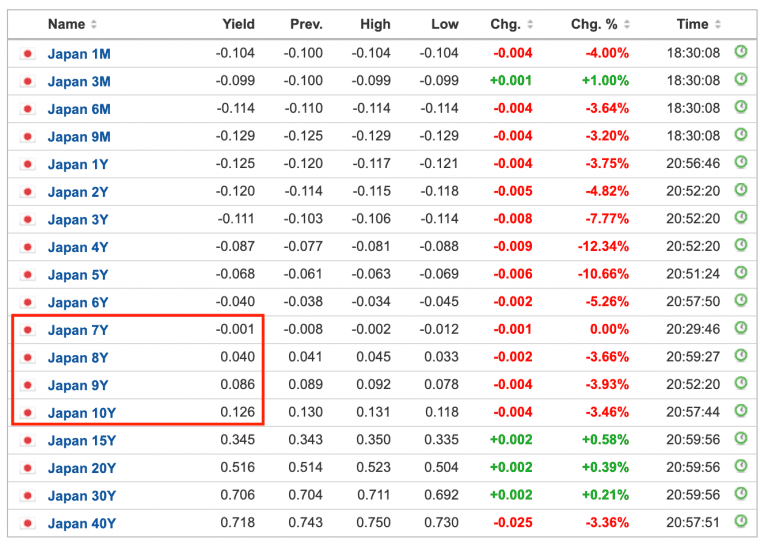Select the -12.34% change value for Japan 4Y

coord(603,246)
